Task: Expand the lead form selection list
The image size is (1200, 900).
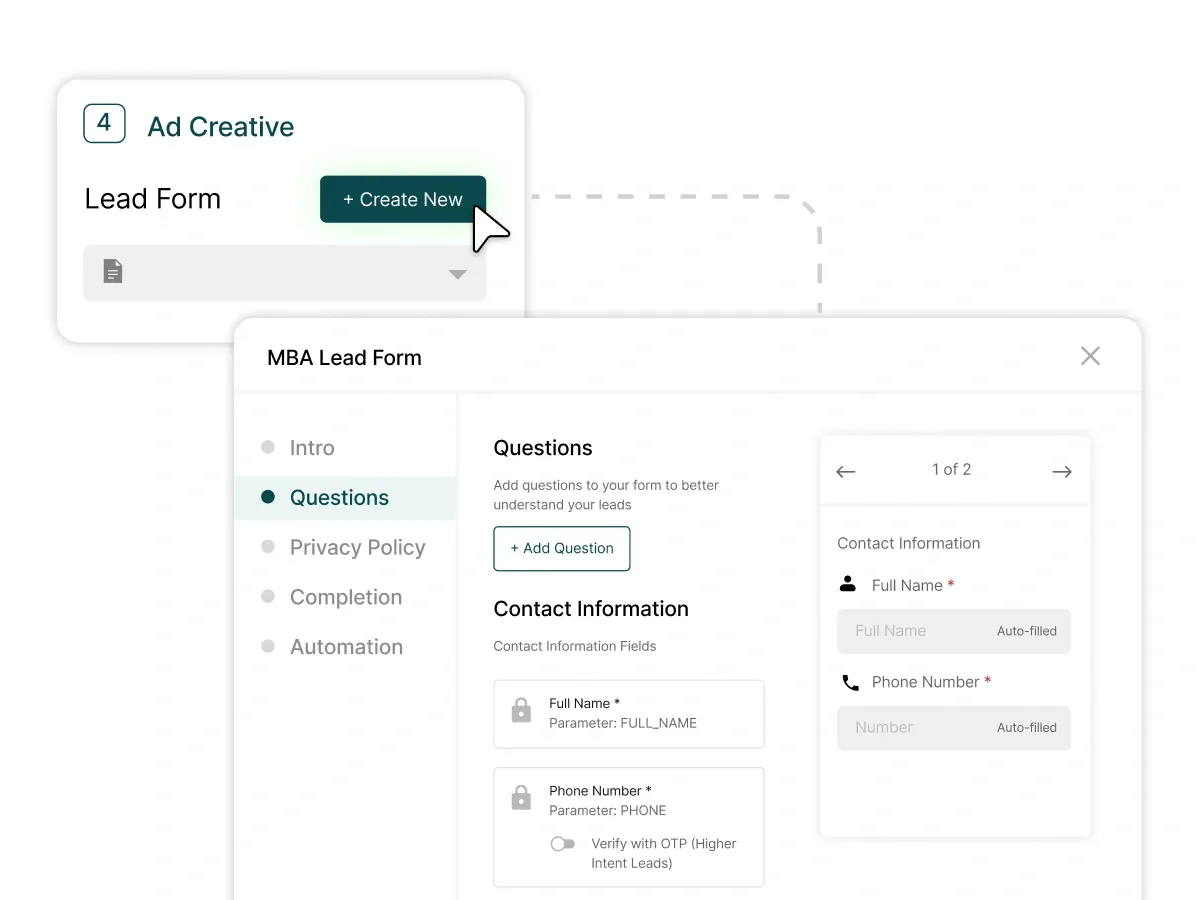Action: tap(457, 271)
